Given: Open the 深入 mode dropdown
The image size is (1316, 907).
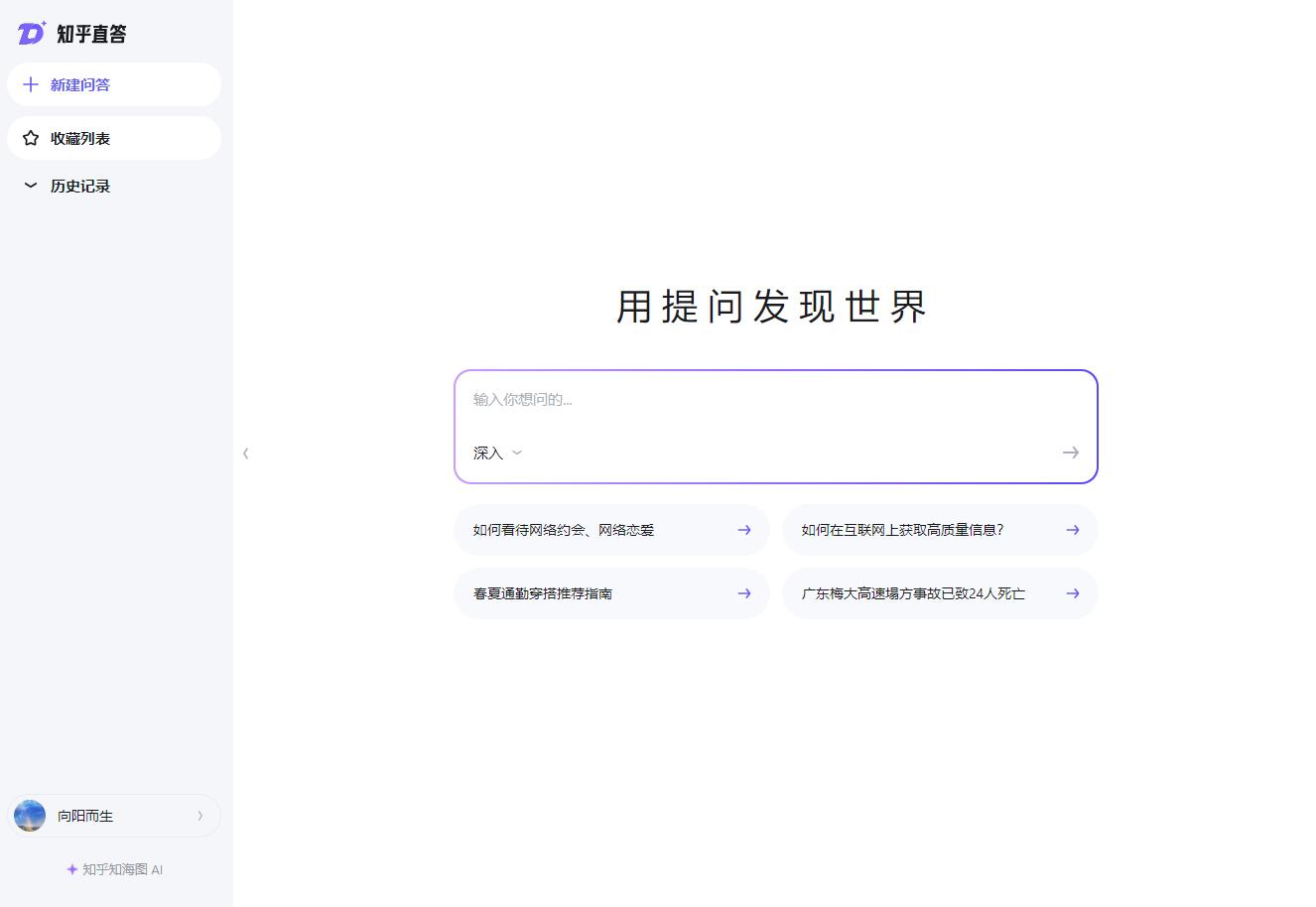Looking at the screenshot, I should [x=497, y=453].
